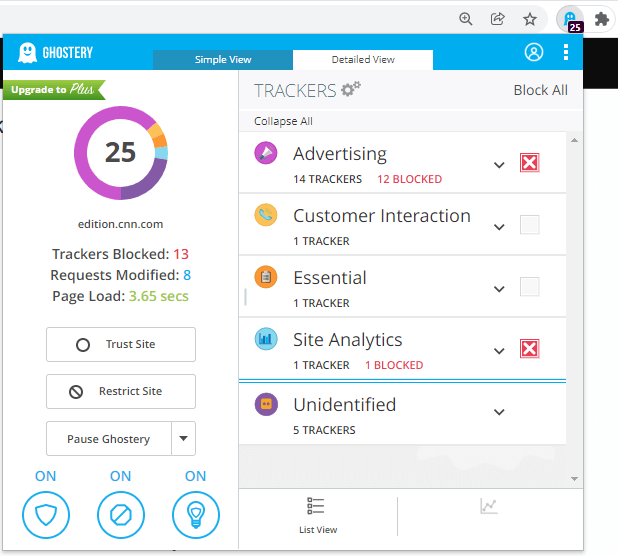
Task: Click the Upgrade to Plus banner
Action: click(54, 90)
